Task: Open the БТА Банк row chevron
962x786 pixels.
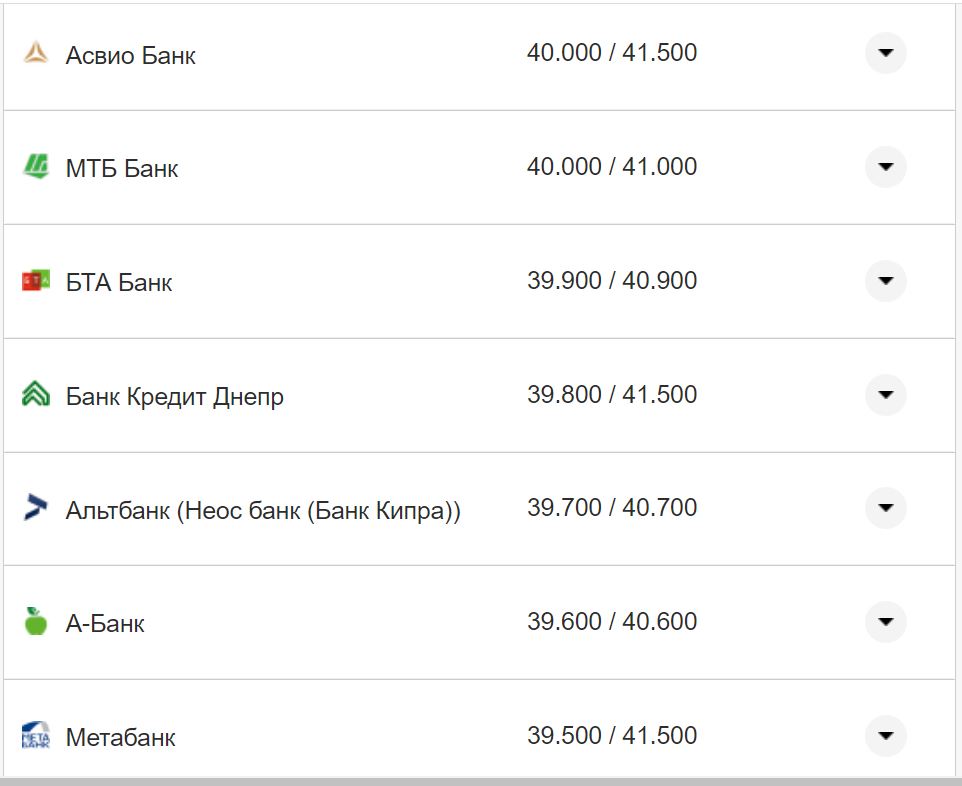Action: [x=885, y=281]
